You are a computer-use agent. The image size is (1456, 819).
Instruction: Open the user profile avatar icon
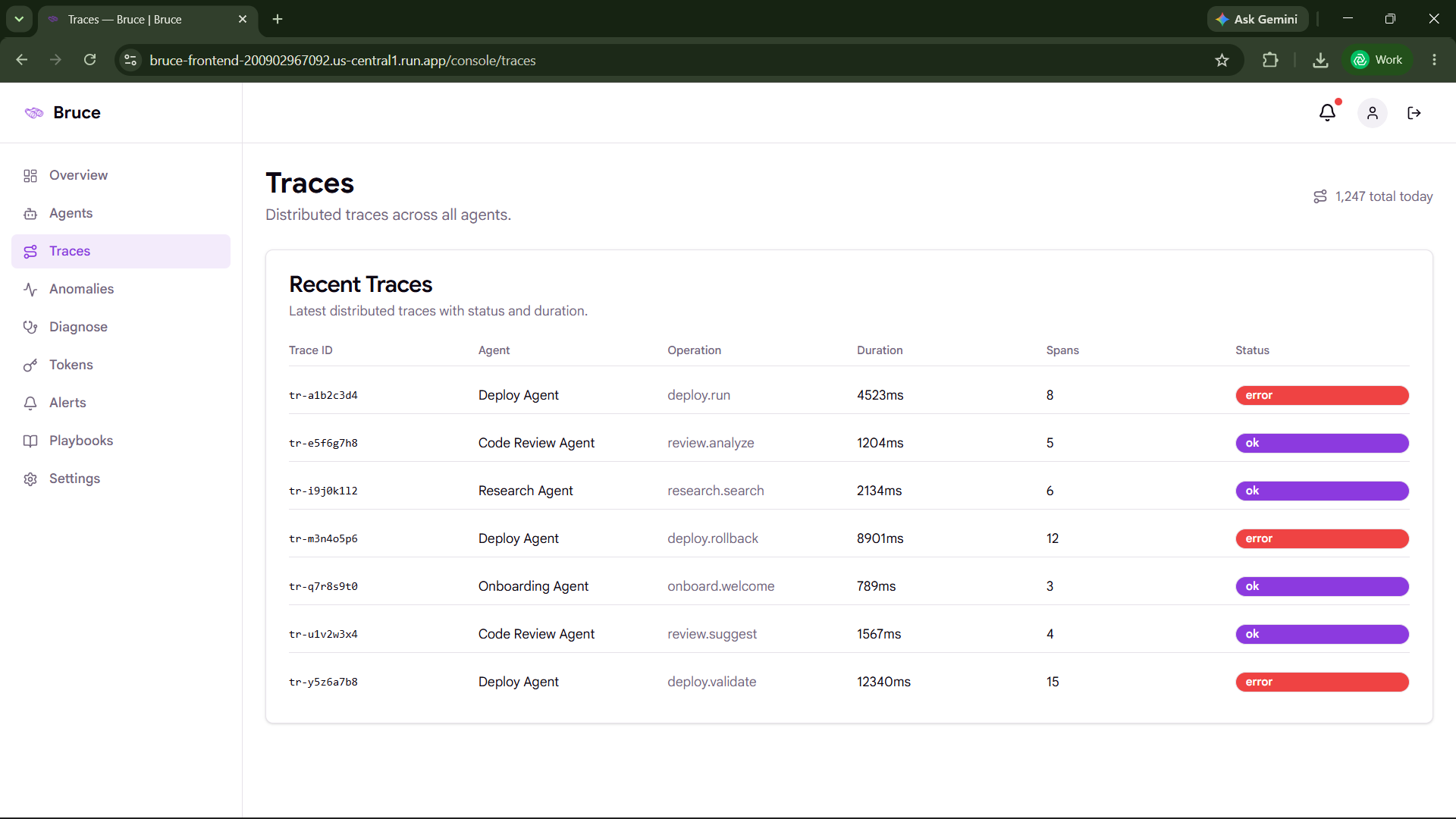pos(1373,113)
